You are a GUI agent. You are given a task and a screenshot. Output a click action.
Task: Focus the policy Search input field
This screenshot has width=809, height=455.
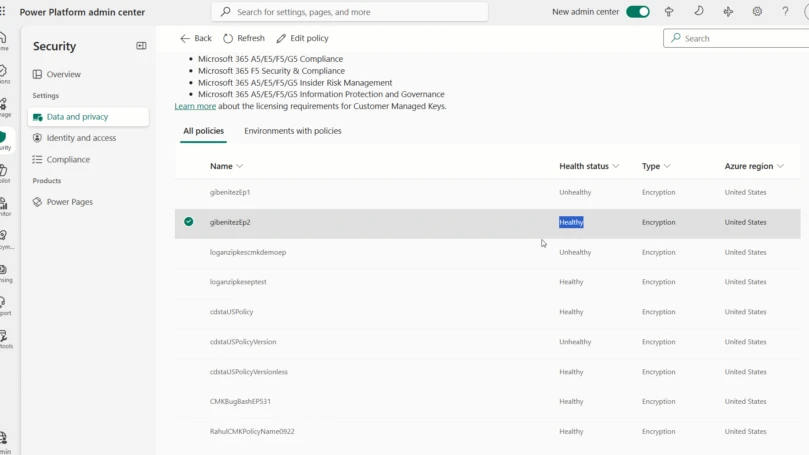[737, 38]
